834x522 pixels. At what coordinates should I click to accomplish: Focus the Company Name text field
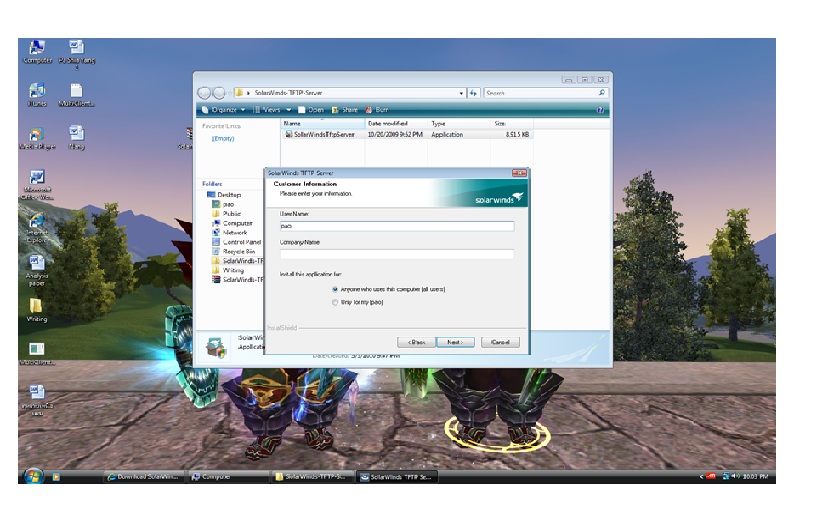397,254
